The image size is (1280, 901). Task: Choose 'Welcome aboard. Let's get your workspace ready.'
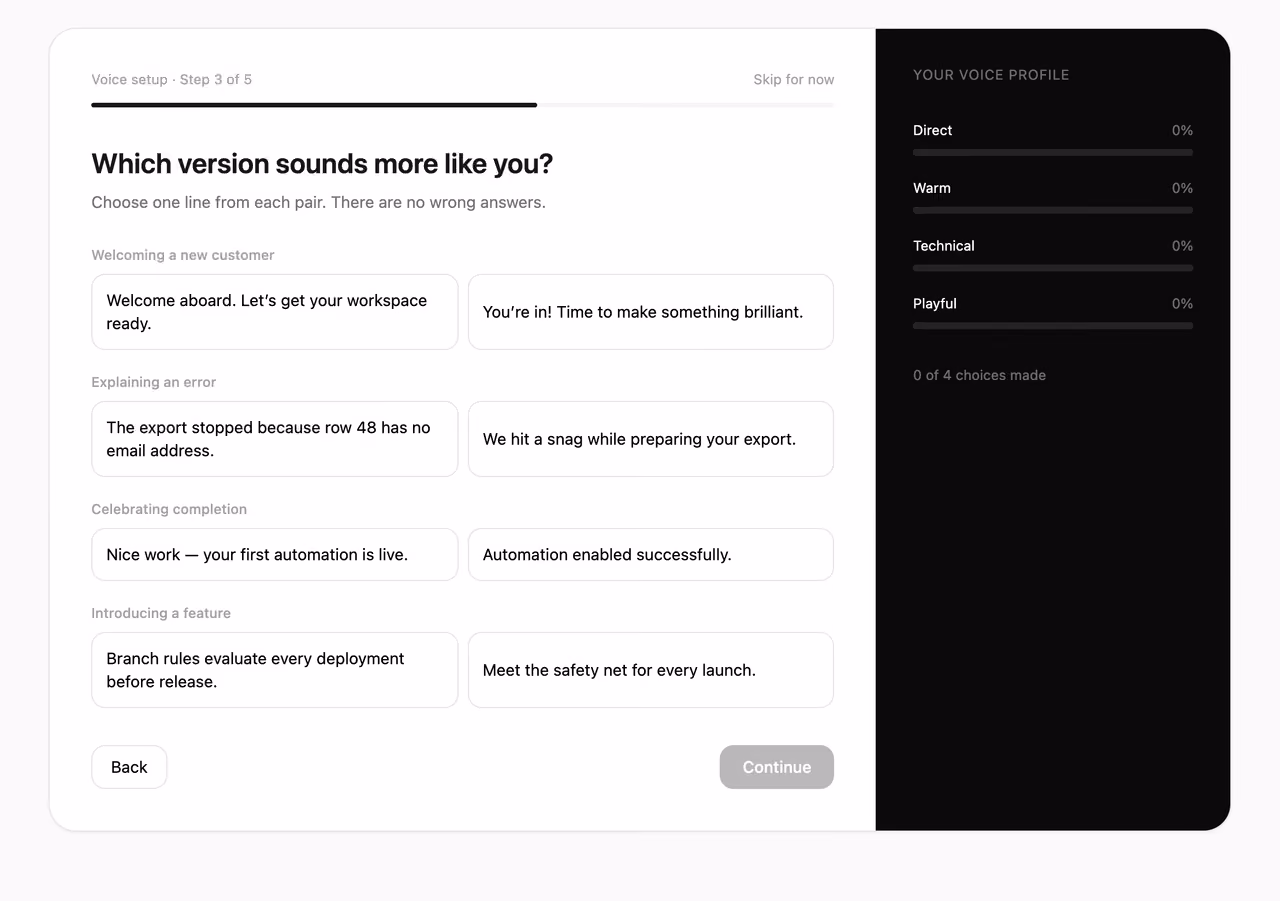pyautogui.click(x=275, y=312)
